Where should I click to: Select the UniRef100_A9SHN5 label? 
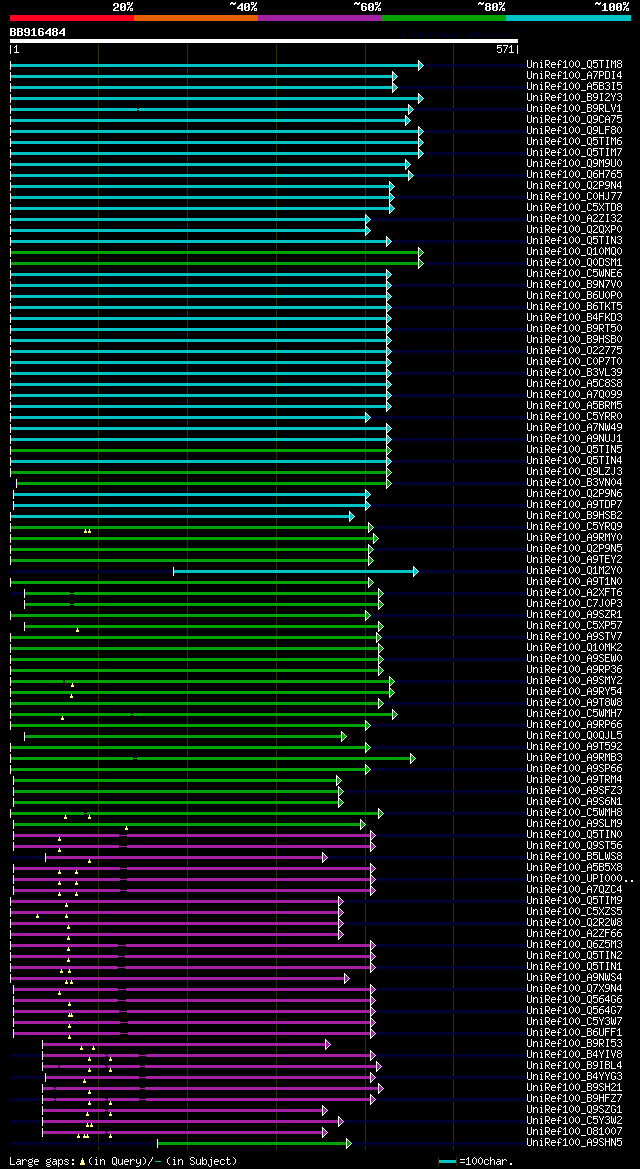pos(574,1143)
